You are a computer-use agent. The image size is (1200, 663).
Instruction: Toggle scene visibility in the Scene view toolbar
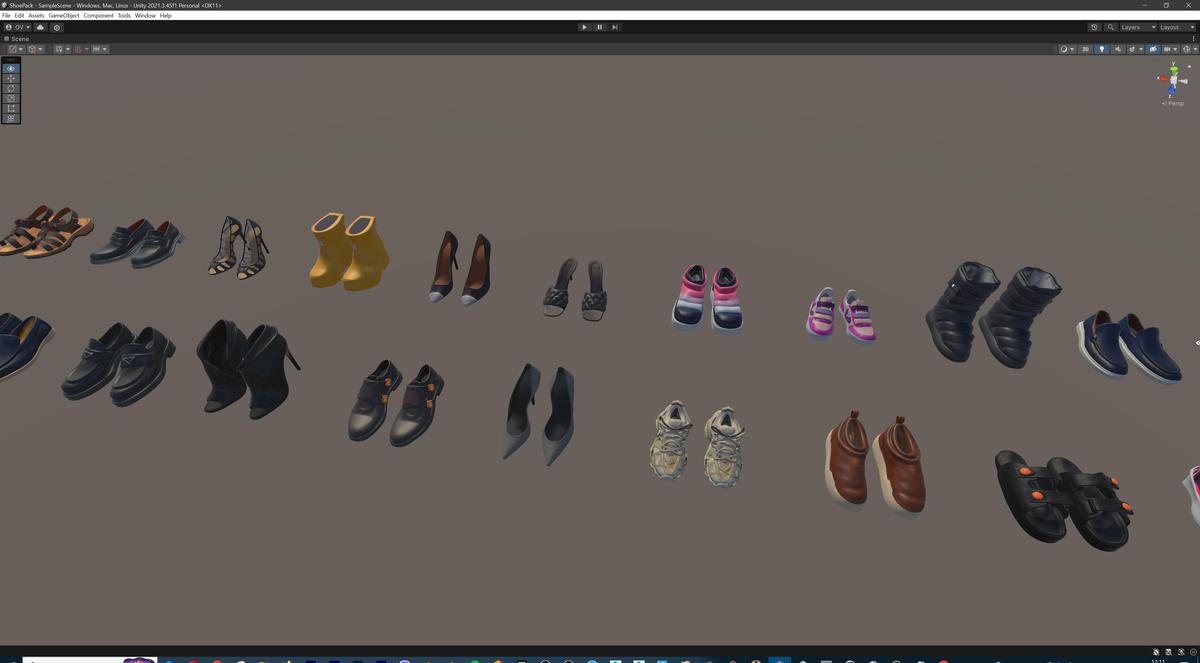[1152, 49]
